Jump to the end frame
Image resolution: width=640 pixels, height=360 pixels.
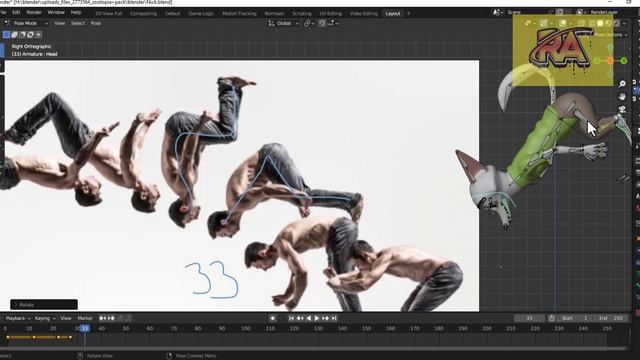(334, 318)
